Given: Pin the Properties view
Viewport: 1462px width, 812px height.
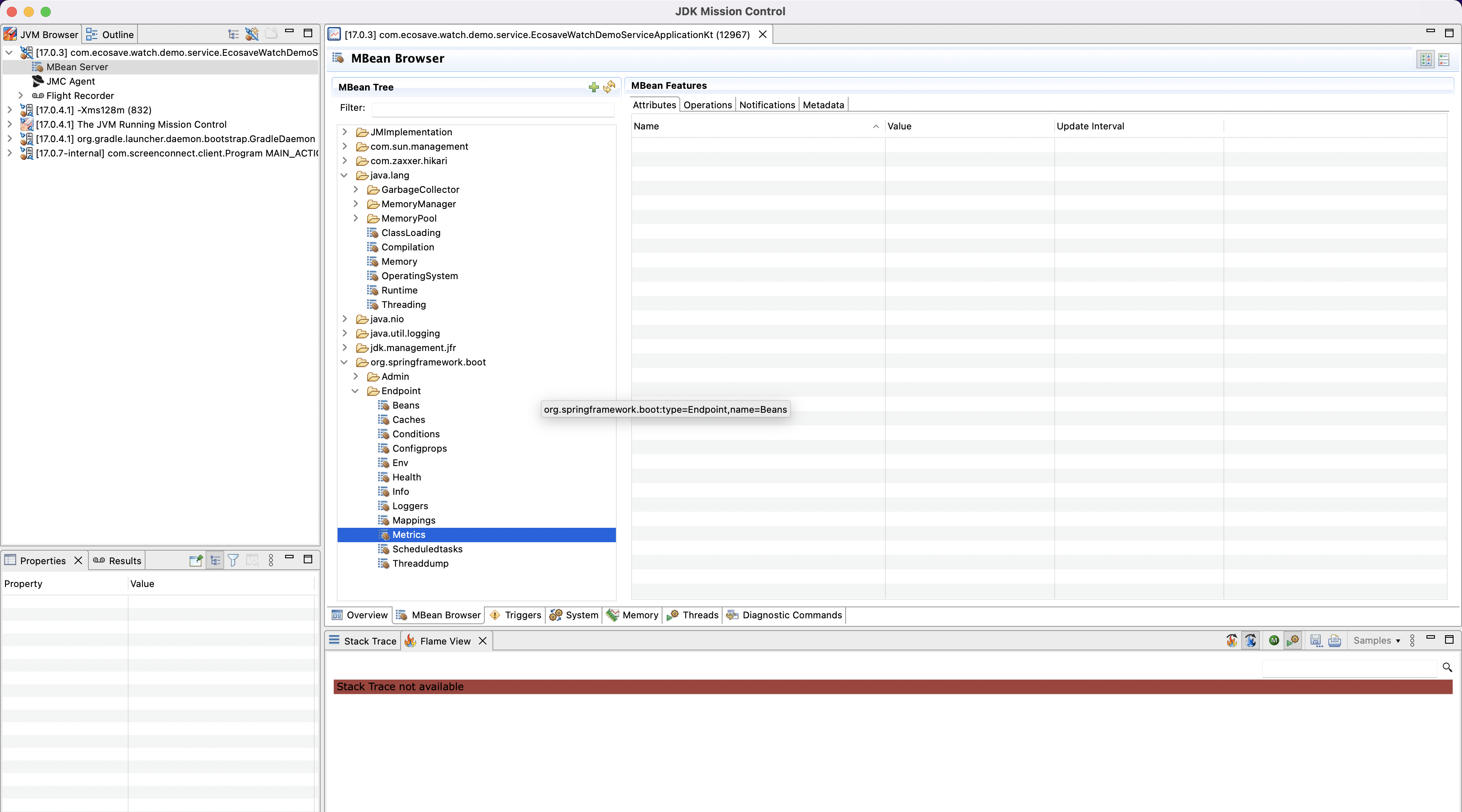Looking at the screenshot, I should point(196,560).
